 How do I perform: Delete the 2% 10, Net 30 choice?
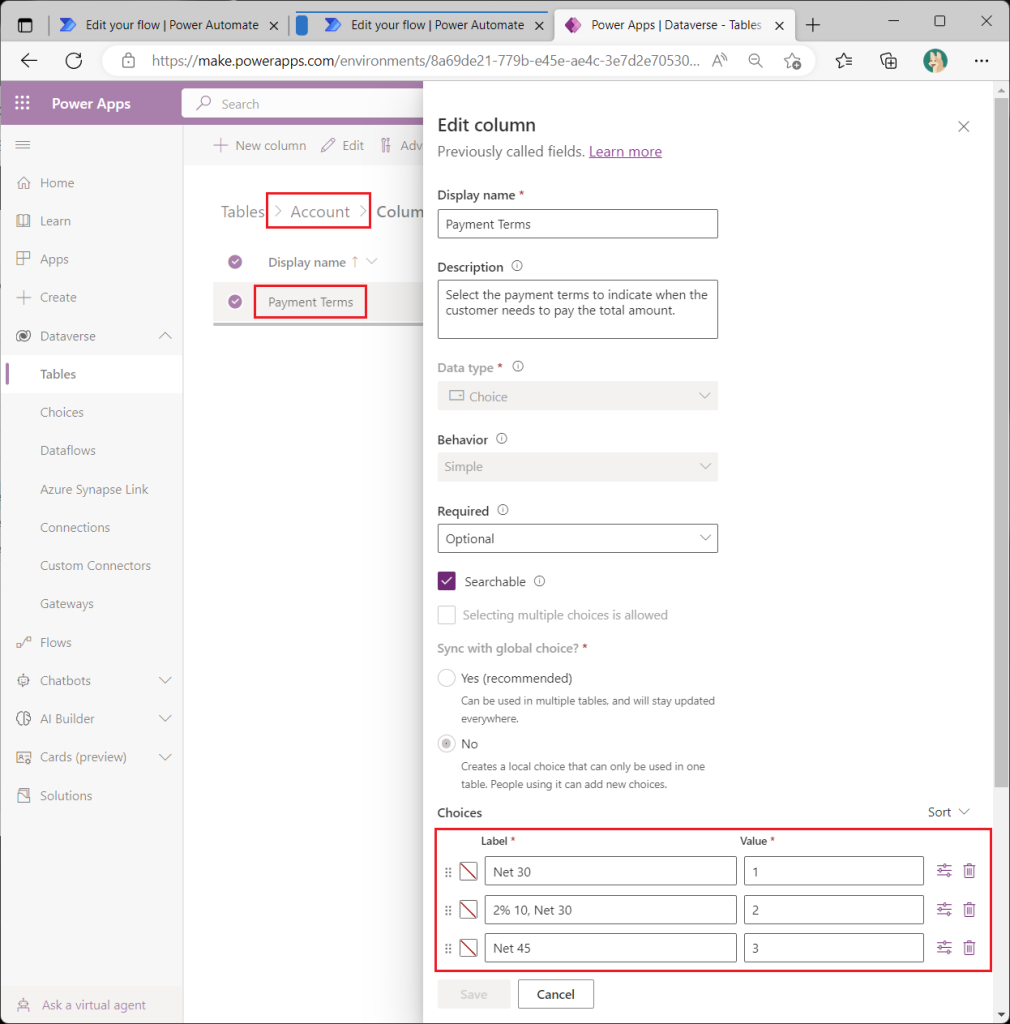point(969,909)
